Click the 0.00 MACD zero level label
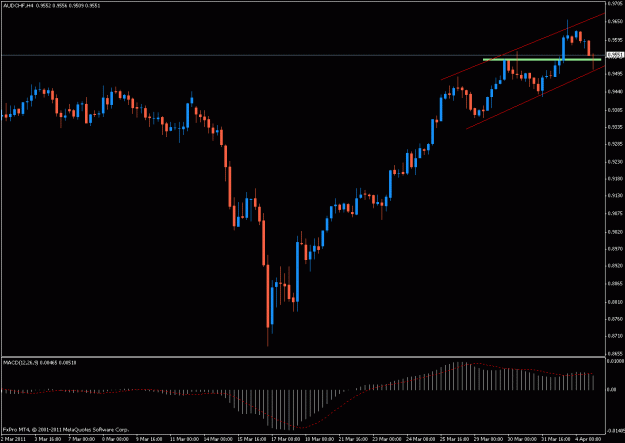 point(611,389)
